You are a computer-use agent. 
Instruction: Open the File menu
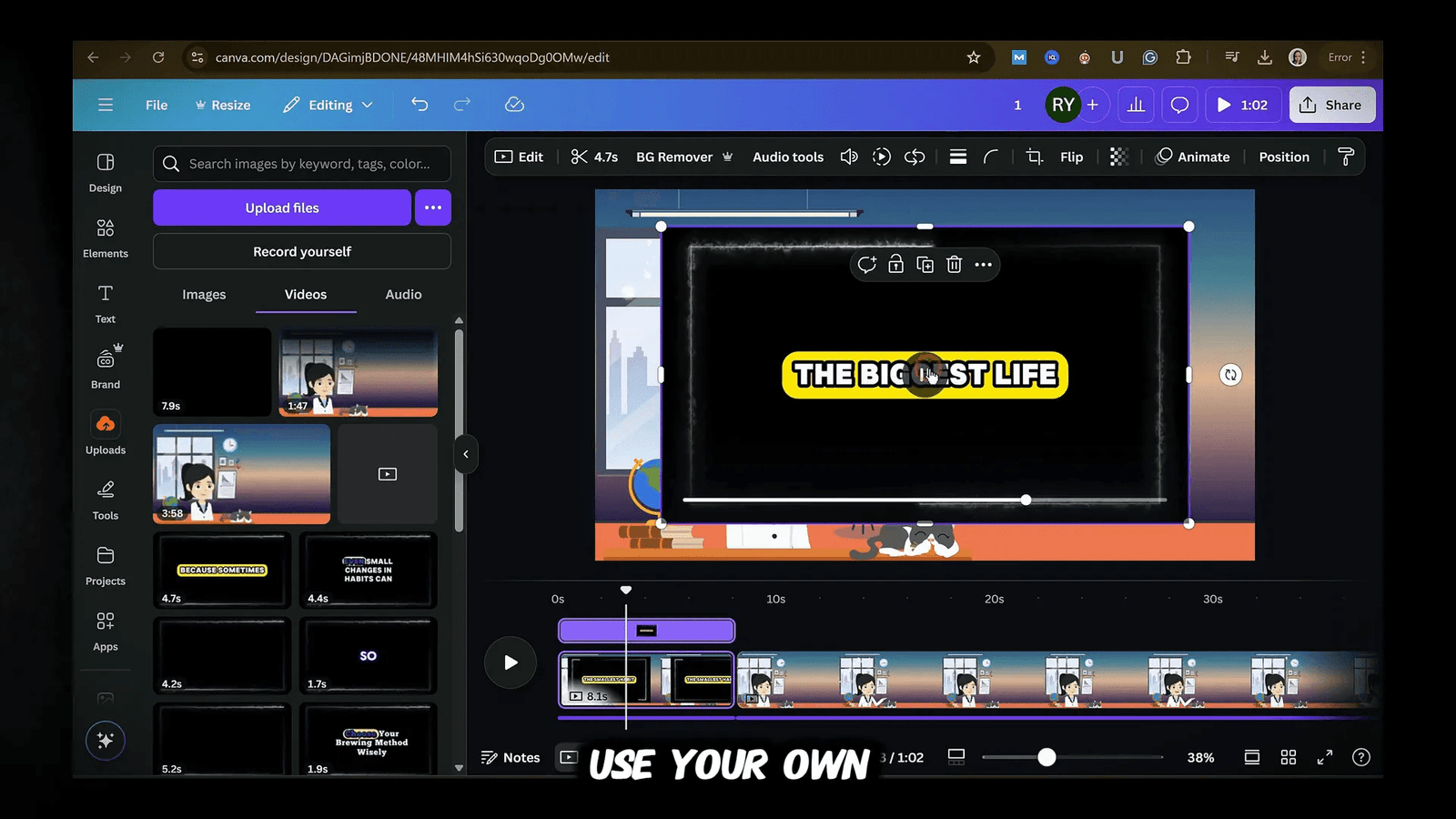[x=156, y=105]
